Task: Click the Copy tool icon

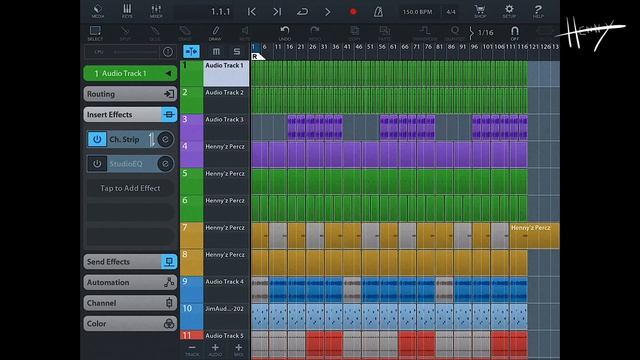Action: 354,33
